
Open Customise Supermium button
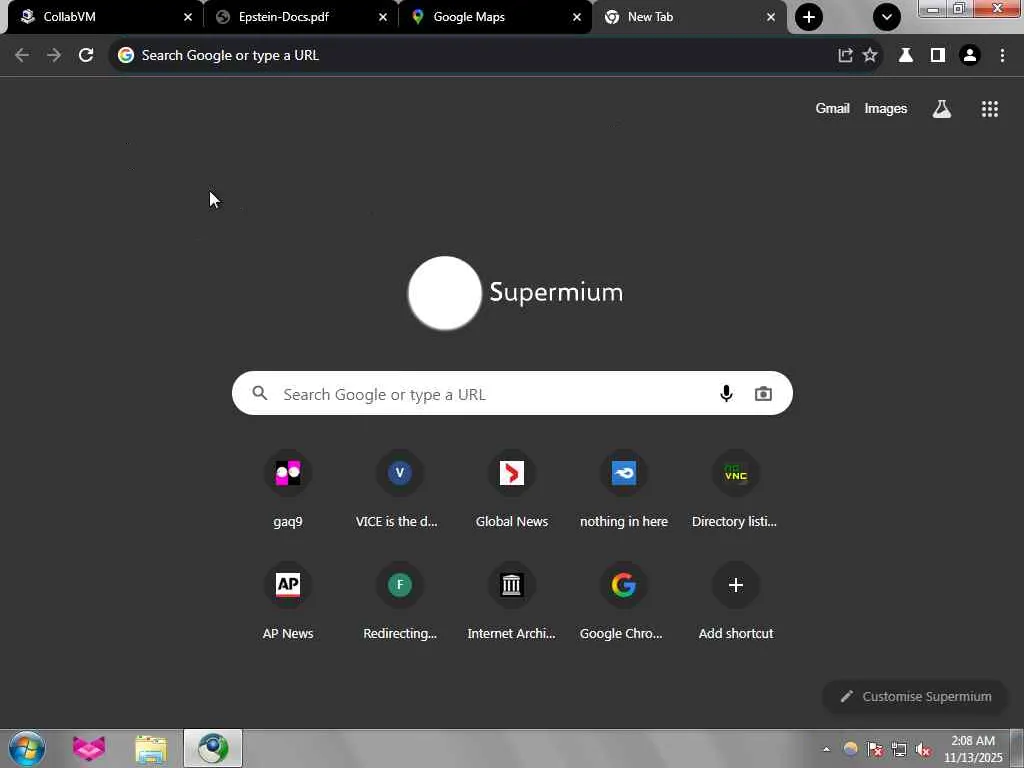[x=916, y=697]
